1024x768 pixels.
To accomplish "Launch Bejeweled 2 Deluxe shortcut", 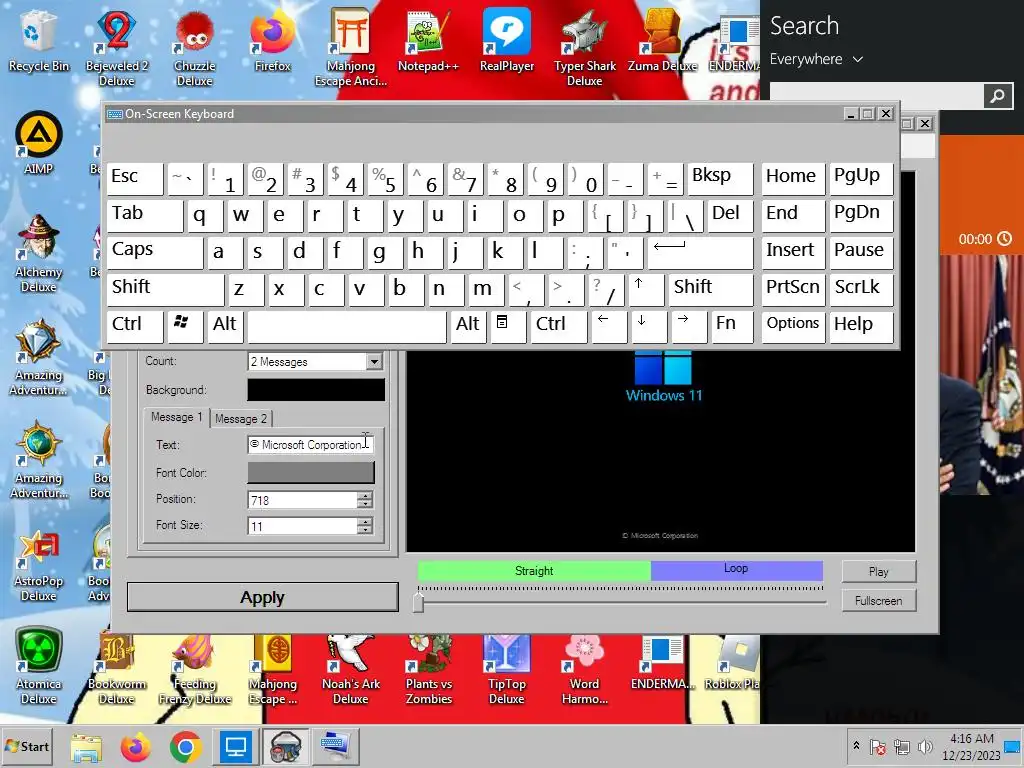I will pyautogui.click(x=116, y=46).
